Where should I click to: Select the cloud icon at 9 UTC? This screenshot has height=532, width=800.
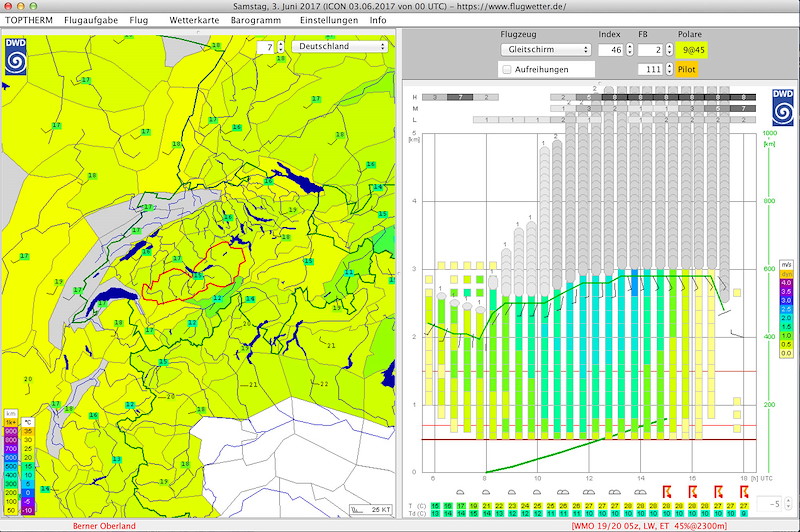coord(511,492)
